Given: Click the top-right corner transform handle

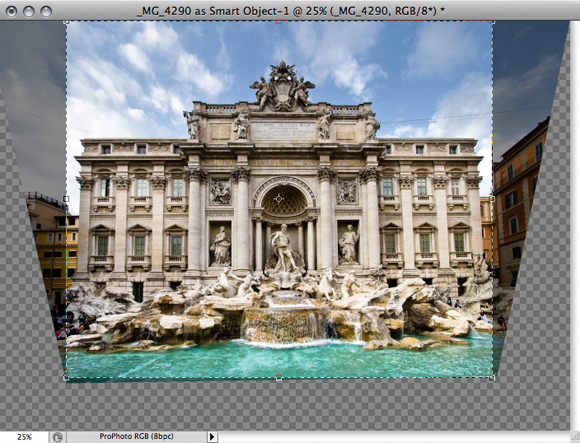Looking at the screenshot, I should (x=492, y=22).
